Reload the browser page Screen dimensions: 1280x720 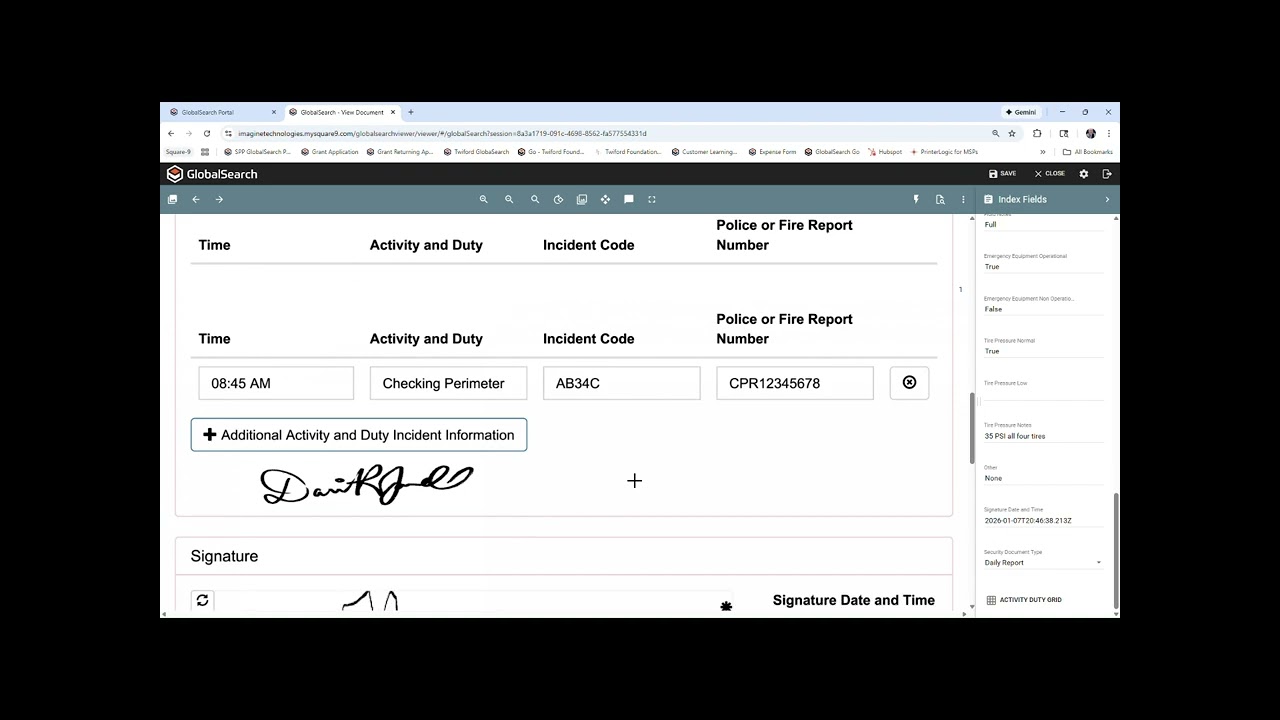tap(207, 133)
